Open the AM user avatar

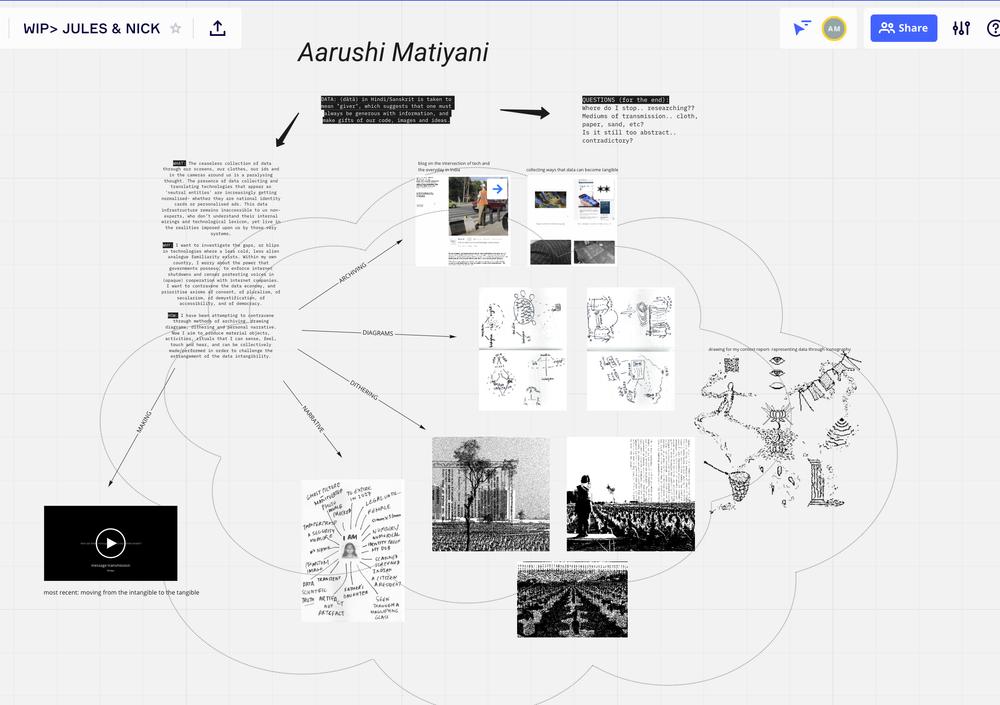[834, 28]
